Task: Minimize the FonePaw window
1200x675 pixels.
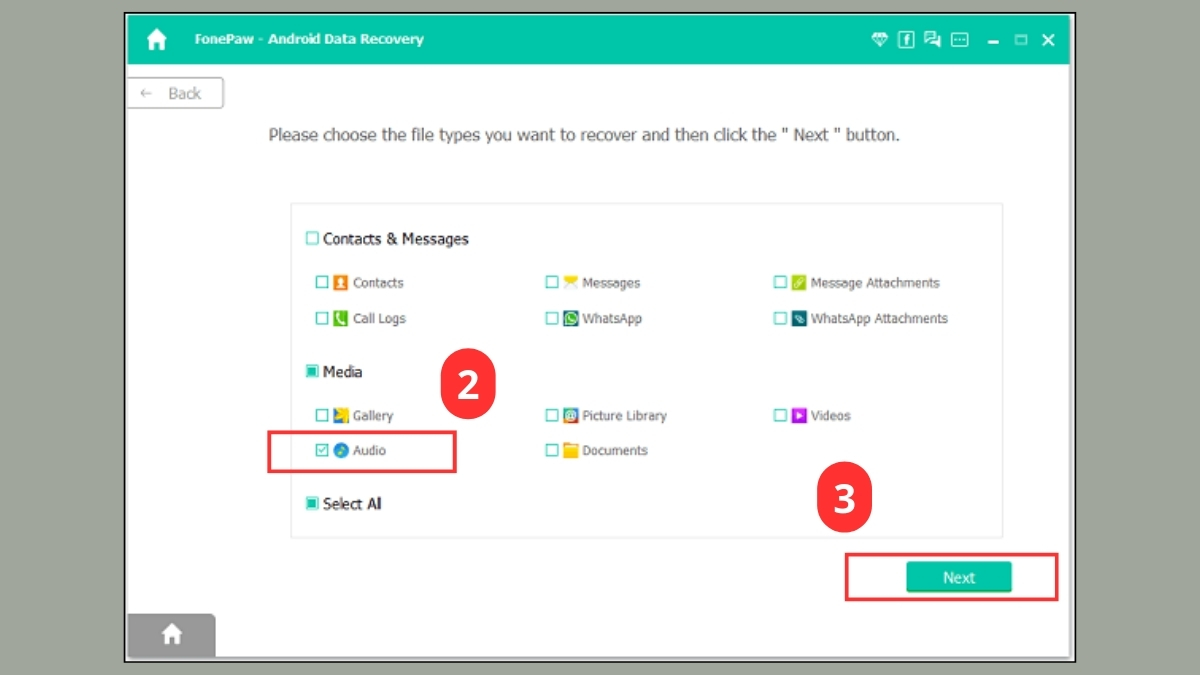Action: [994, 40]
